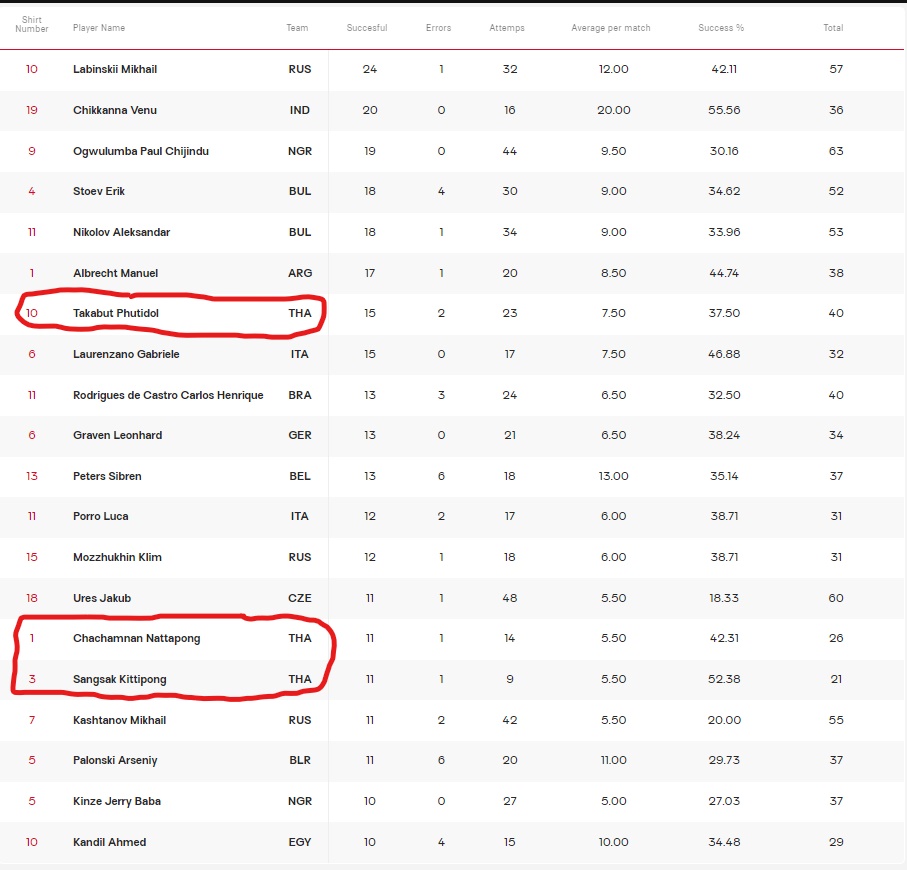Image resolution: width=907 pixels, height=870 pixels.
Task: Select EGY team for Kandil Ahmed
Action: click(300, 842)
